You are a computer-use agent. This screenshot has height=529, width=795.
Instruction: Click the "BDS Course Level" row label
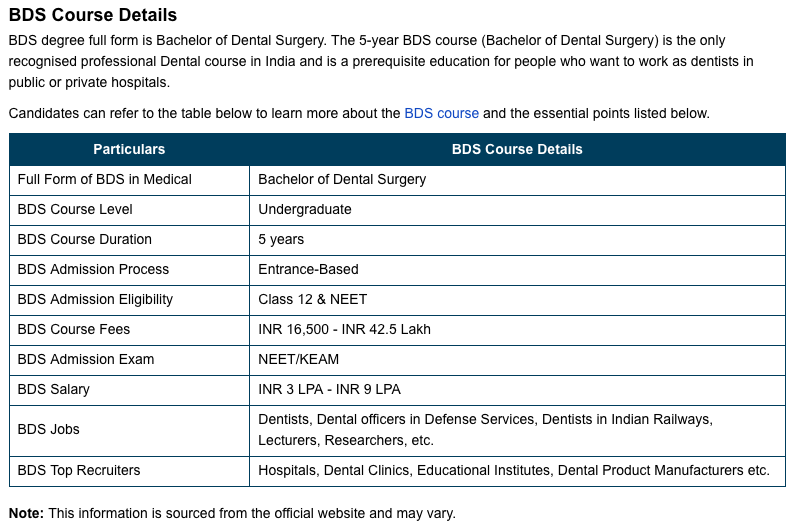pyautogui.click(x=75, y=209)
